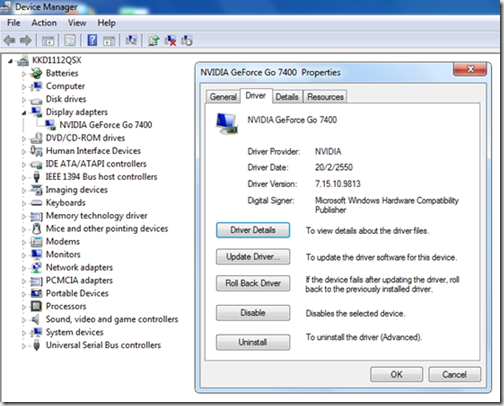Click the Properties sheet toolbar icon

click(70, 41)
